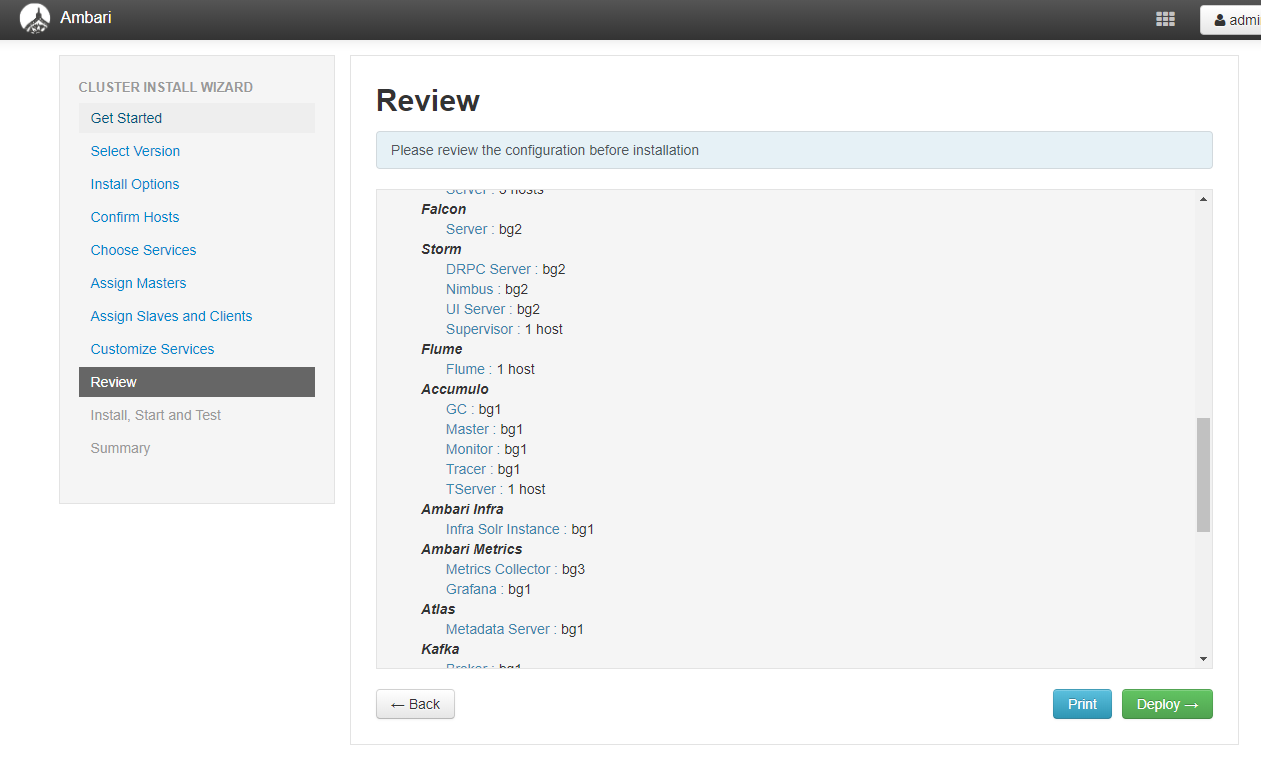
Task: Click 'GC : bg1' row
Action: pos(474,409)
